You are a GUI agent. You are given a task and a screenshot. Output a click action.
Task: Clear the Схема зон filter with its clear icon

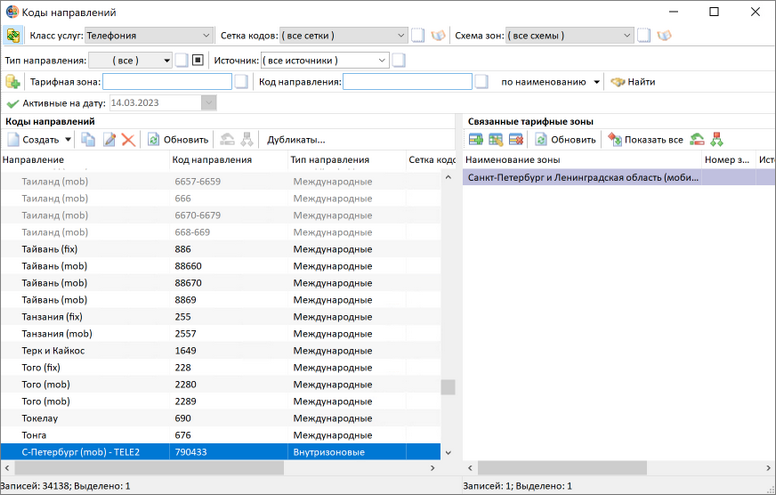point(643,35)
